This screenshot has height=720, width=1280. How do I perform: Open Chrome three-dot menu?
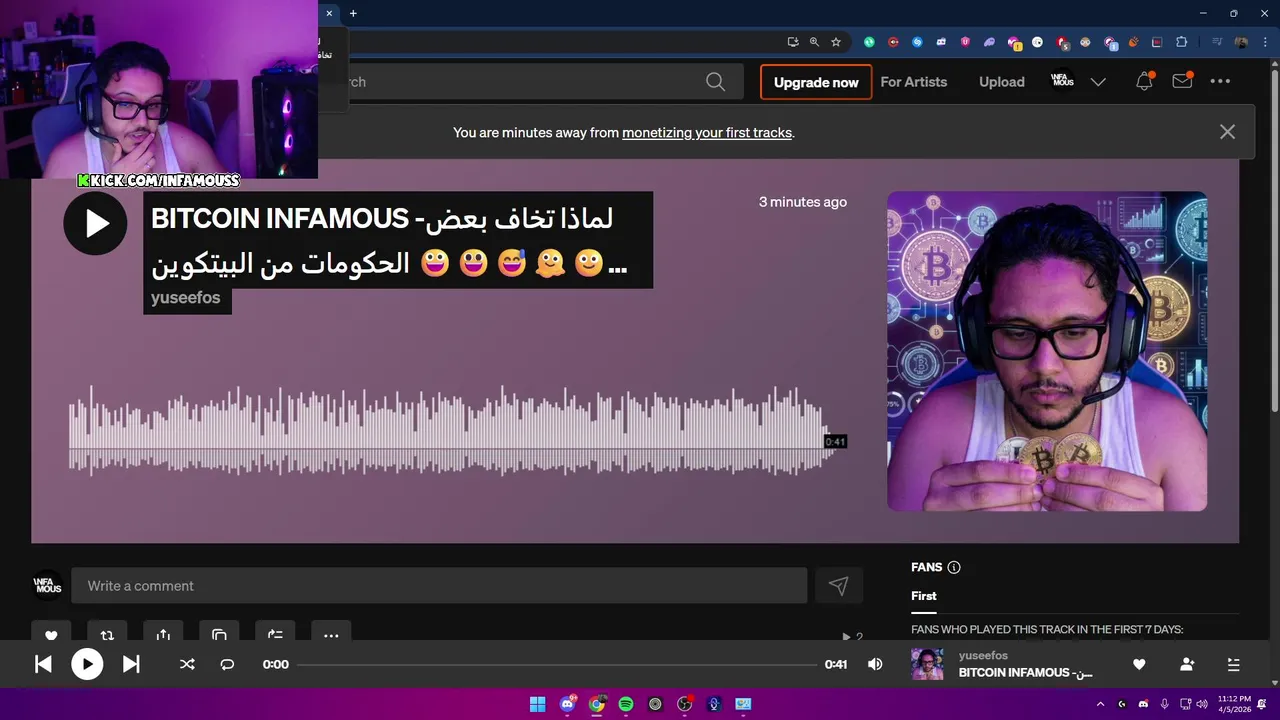coord(1264,42)
